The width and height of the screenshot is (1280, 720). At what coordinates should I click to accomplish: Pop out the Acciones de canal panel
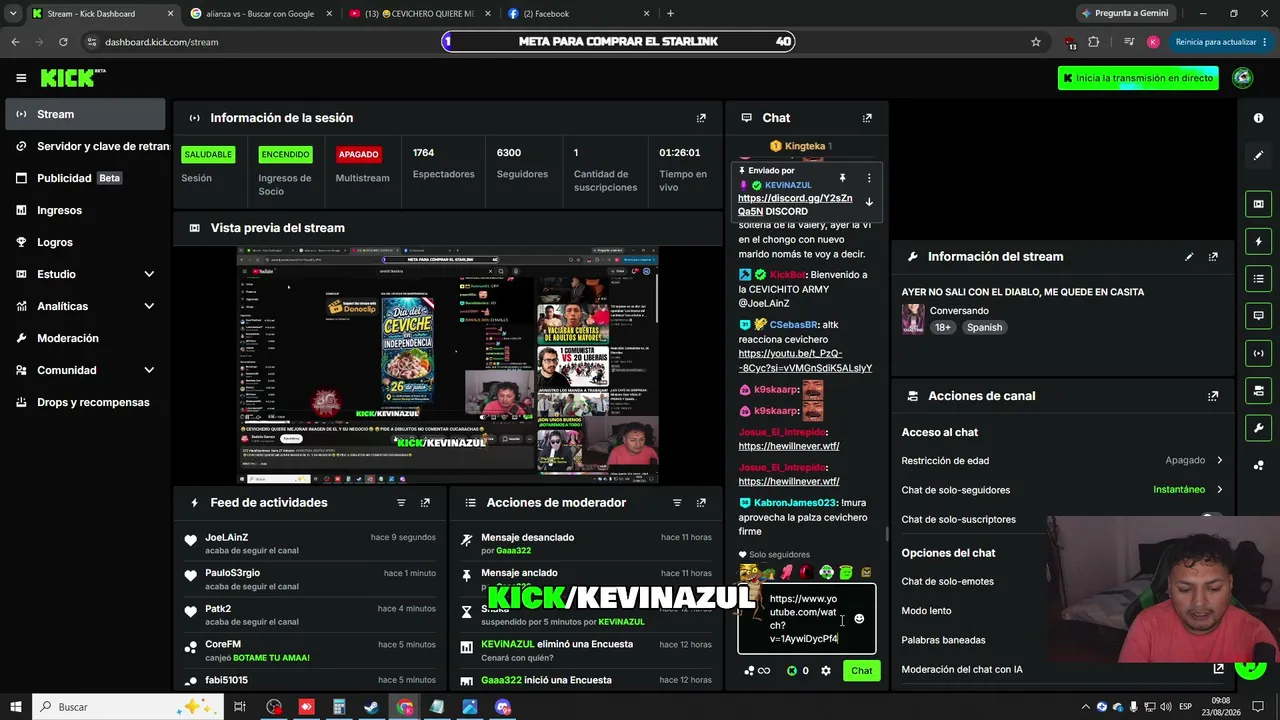click(1213, 396)
